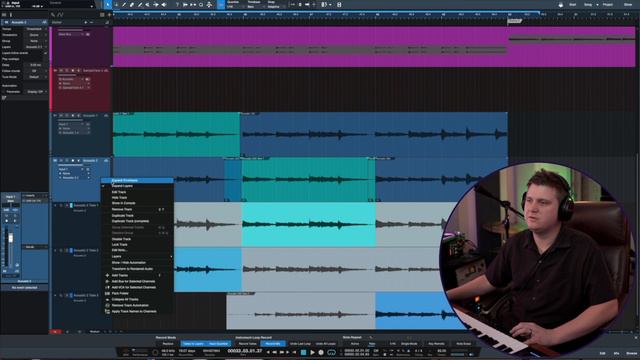Toggle Layers follow events checkbox
Screen dimensions: 640x360
(x=45, y=53)
